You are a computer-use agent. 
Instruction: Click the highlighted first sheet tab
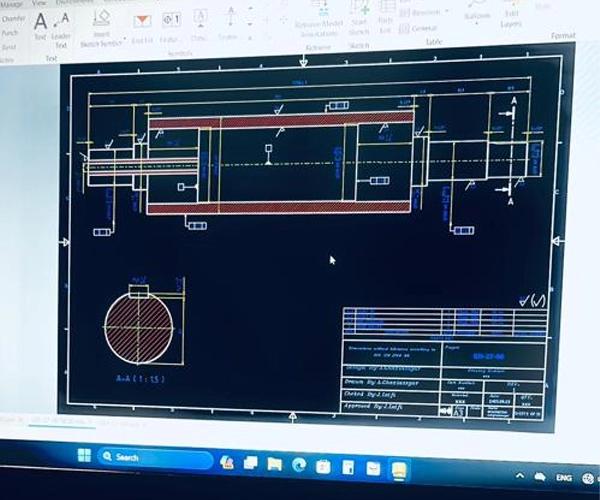[x=62, y=421]
